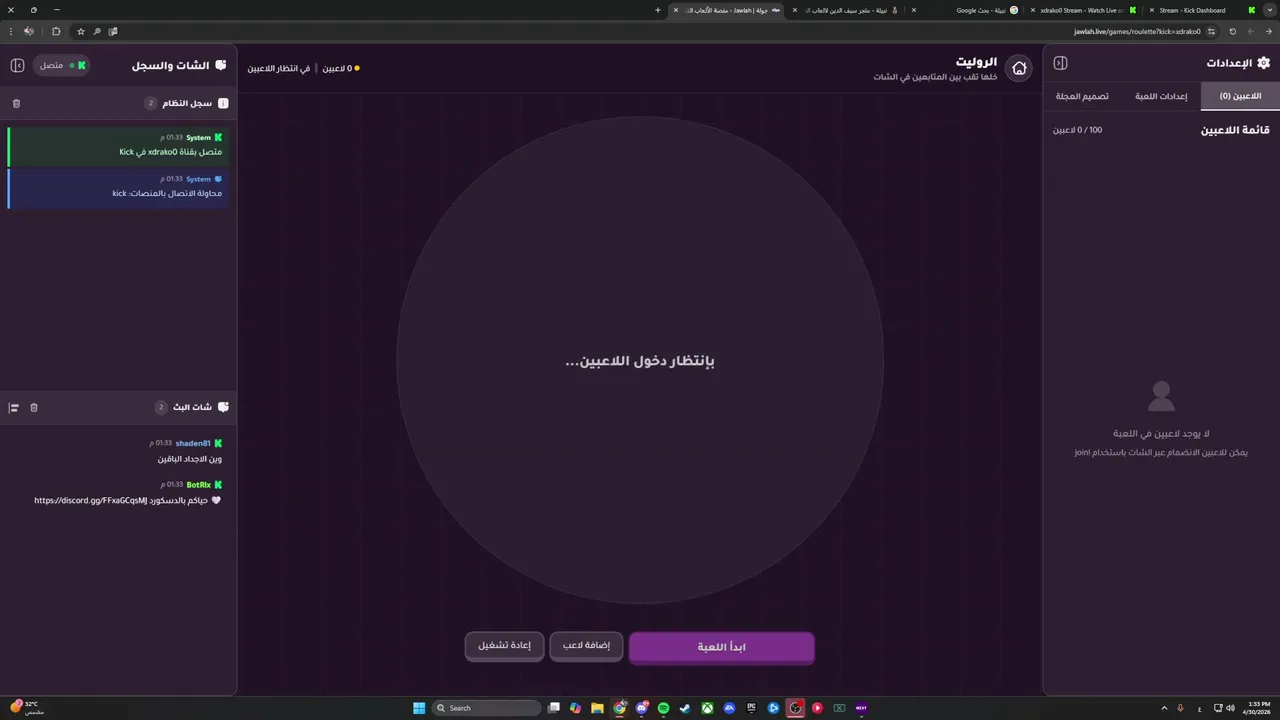Viewport: 1280px width, 720px height.
Task: Open the game settings tab (إعدادات اللعبة)
Action: pos(1161,96)
